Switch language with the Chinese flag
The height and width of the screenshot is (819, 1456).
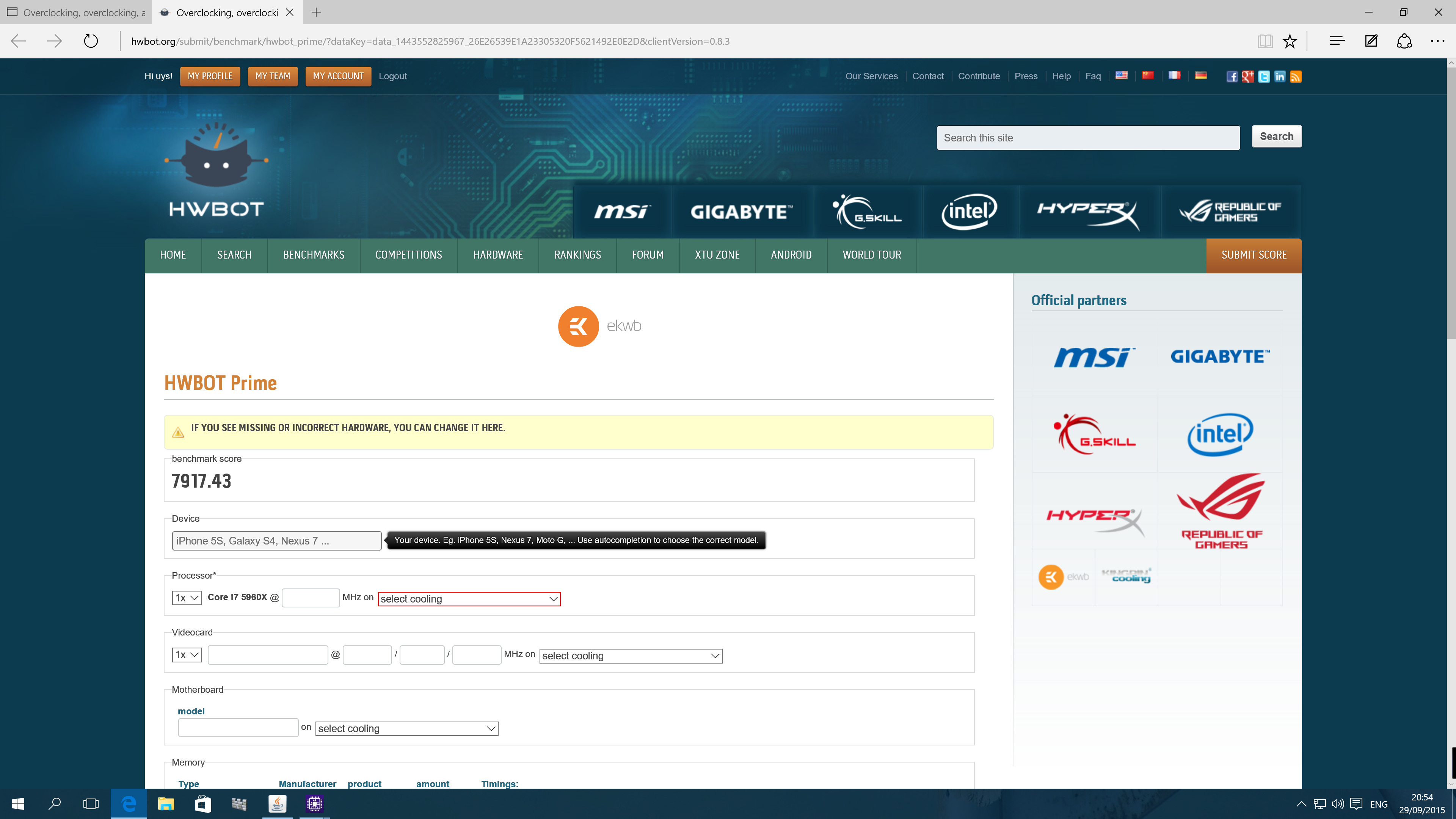(1147, 75)
